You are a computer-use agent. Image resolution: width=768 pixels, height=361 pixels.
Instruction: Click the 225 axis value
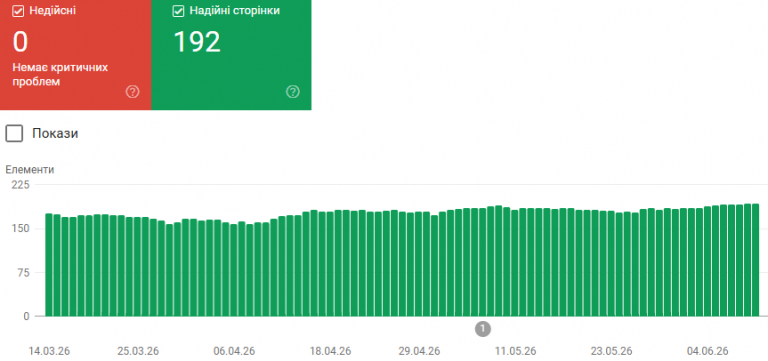coord(20,185)
